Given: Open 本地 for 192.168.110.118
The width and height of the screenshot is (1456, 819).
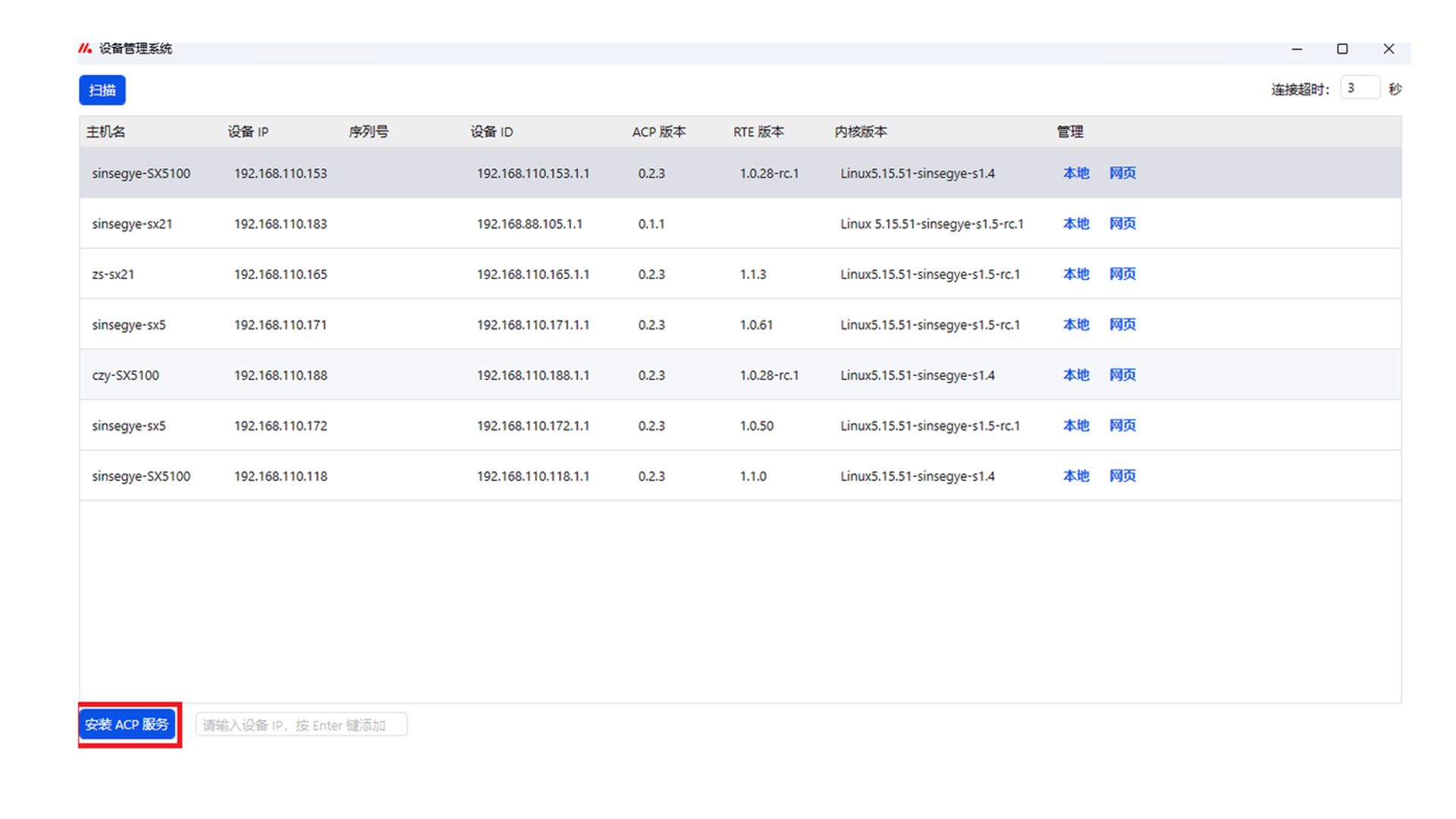Looking at the screenshot, I should click(x=1076, y=475).
